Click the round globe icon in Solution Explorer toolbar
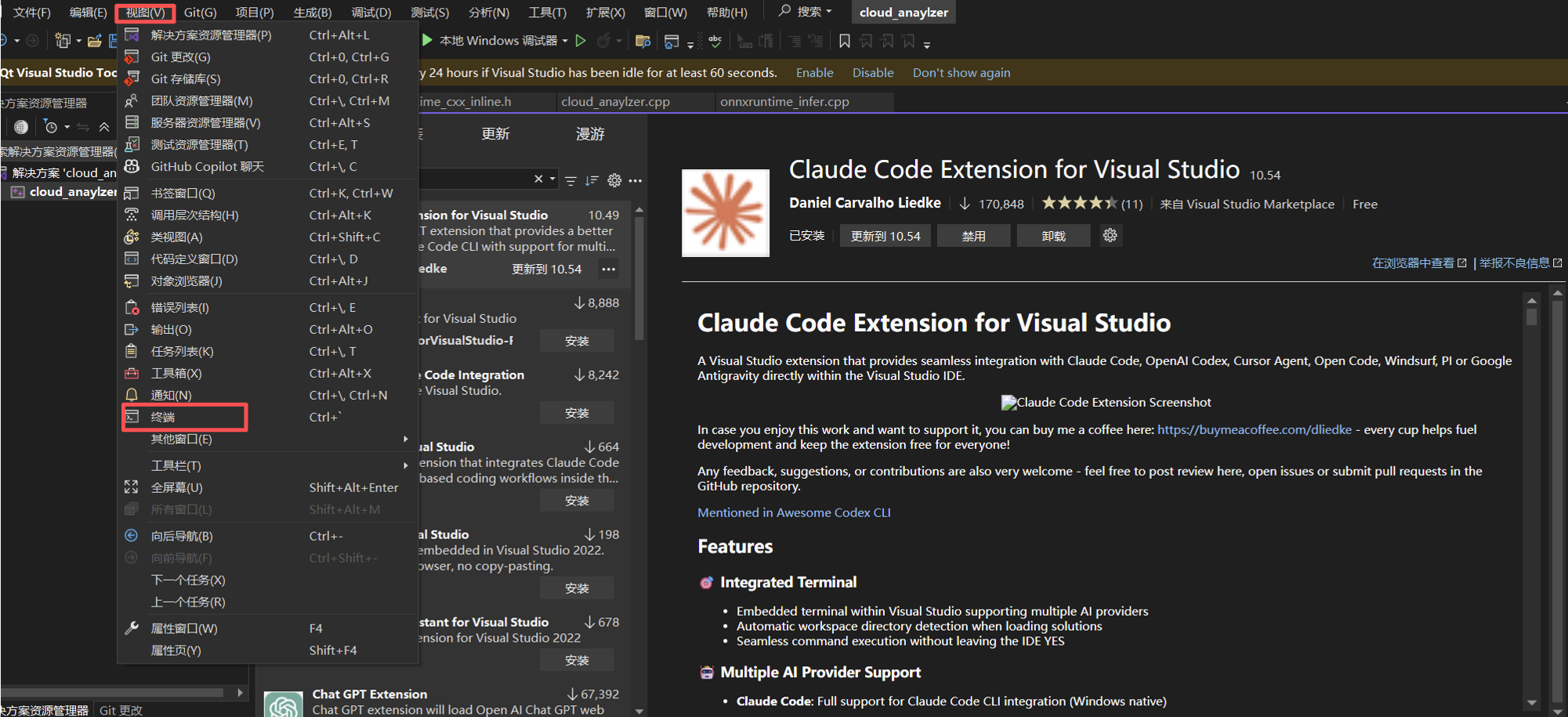1568x717 pixels. pos(21,127)
